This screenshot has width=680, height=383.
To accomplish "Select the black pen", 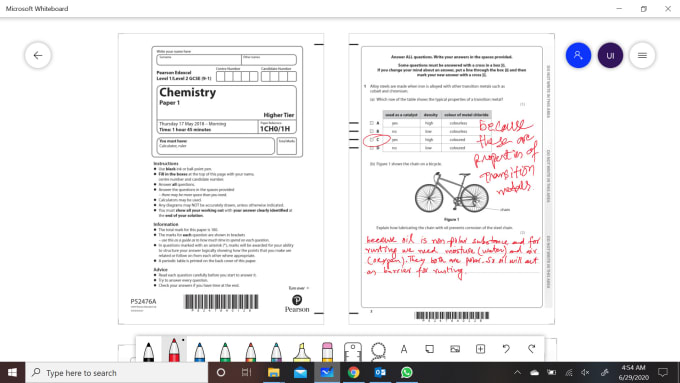I will [148, 351].
